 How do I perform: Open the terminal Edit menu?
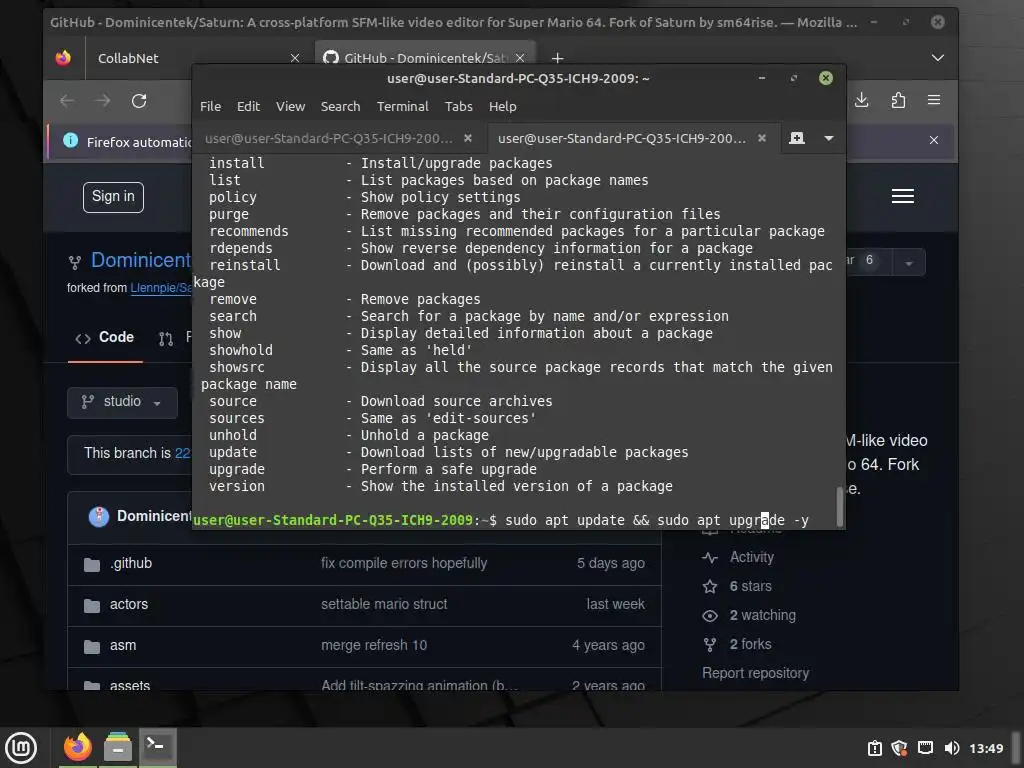248,106
